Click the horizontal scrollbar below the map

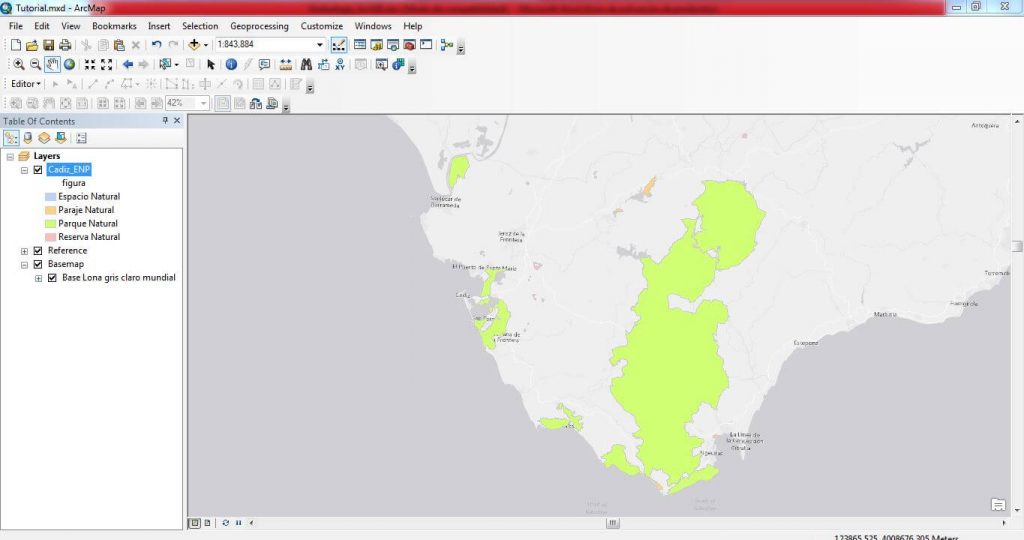click(x=608, y=522)
